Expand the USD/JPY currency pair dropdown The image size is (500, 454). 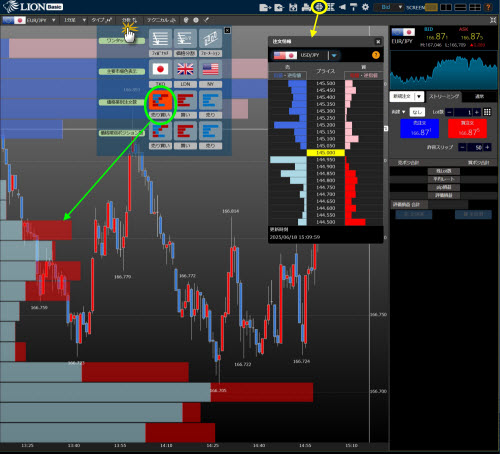click(x=334, y=55)
